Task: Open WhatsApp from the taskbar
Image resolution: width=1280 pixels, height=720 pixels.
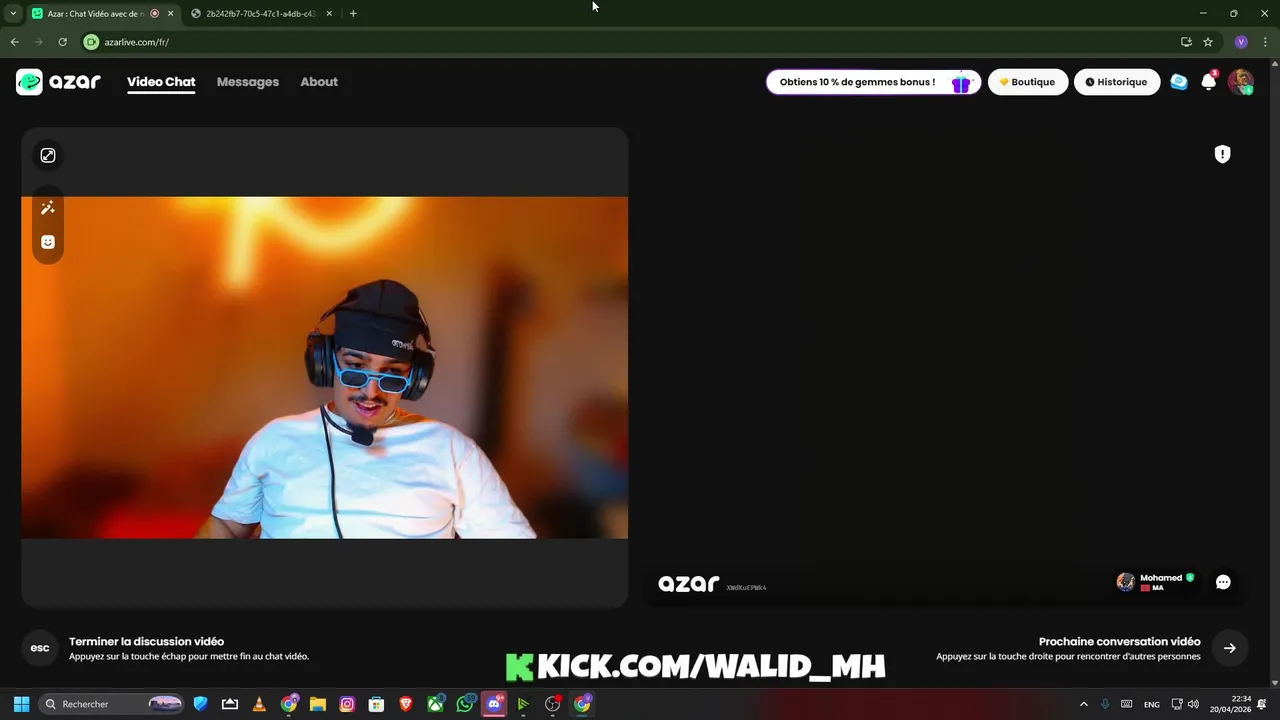Action: pyautogui.click(x=464, y=704)
